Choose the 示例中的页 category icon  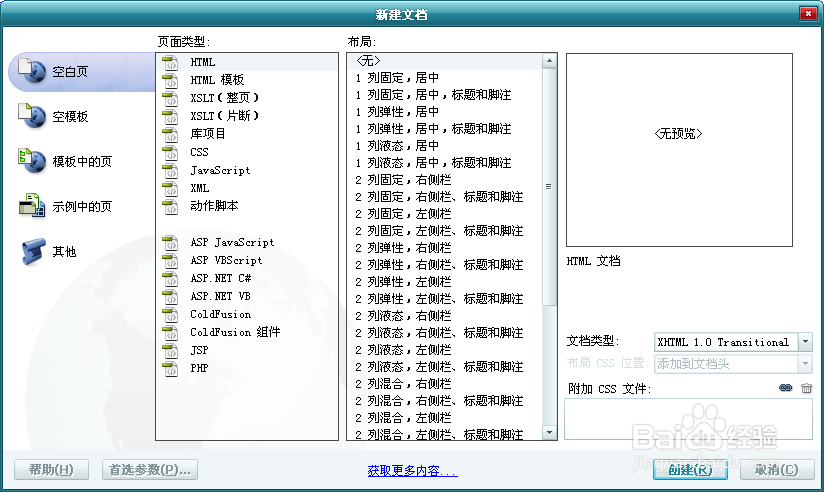click(x=32, y=206)
